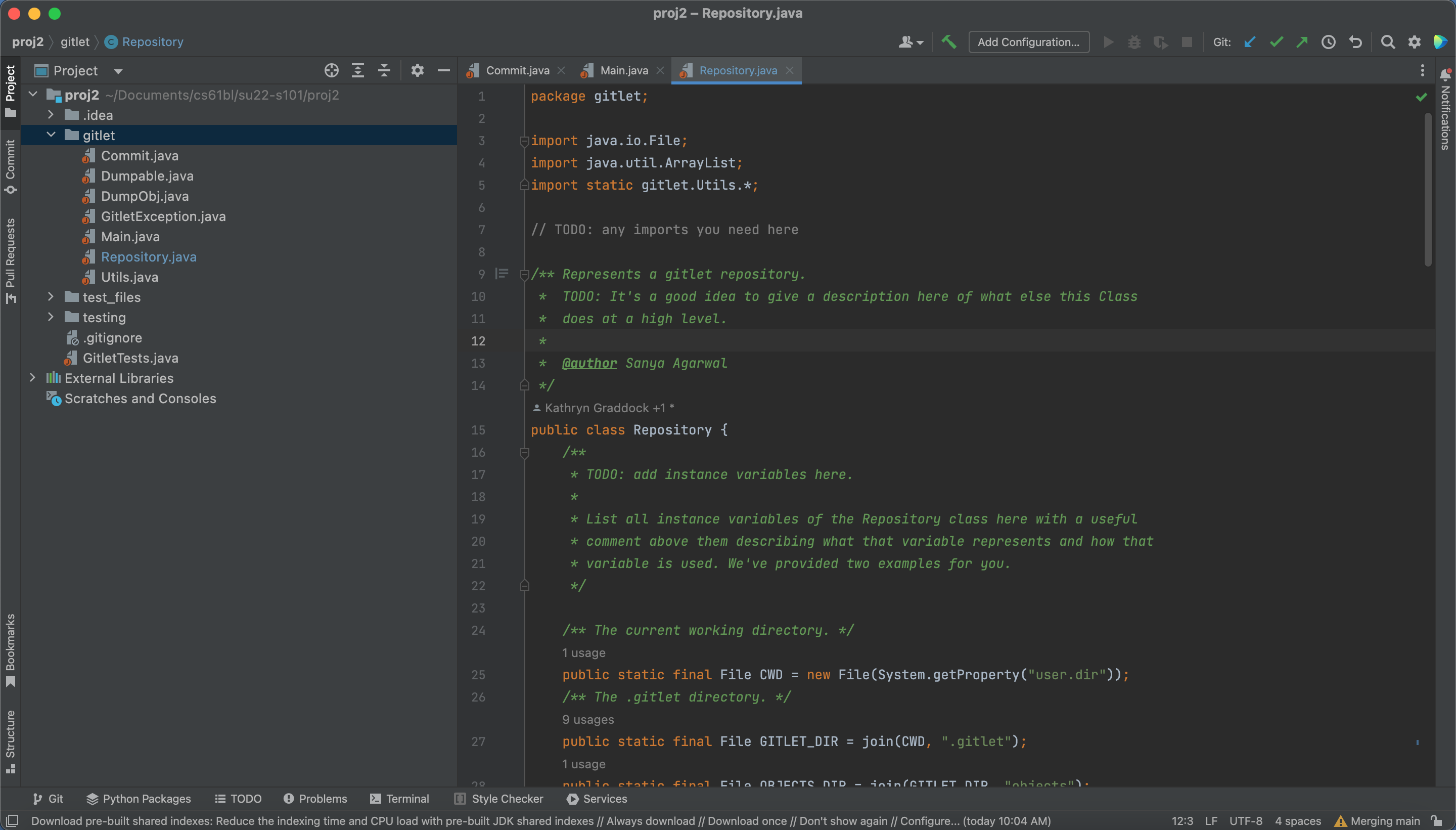Expand the test_files folder
The image size is (1456, 830).
tap(51, 297)
